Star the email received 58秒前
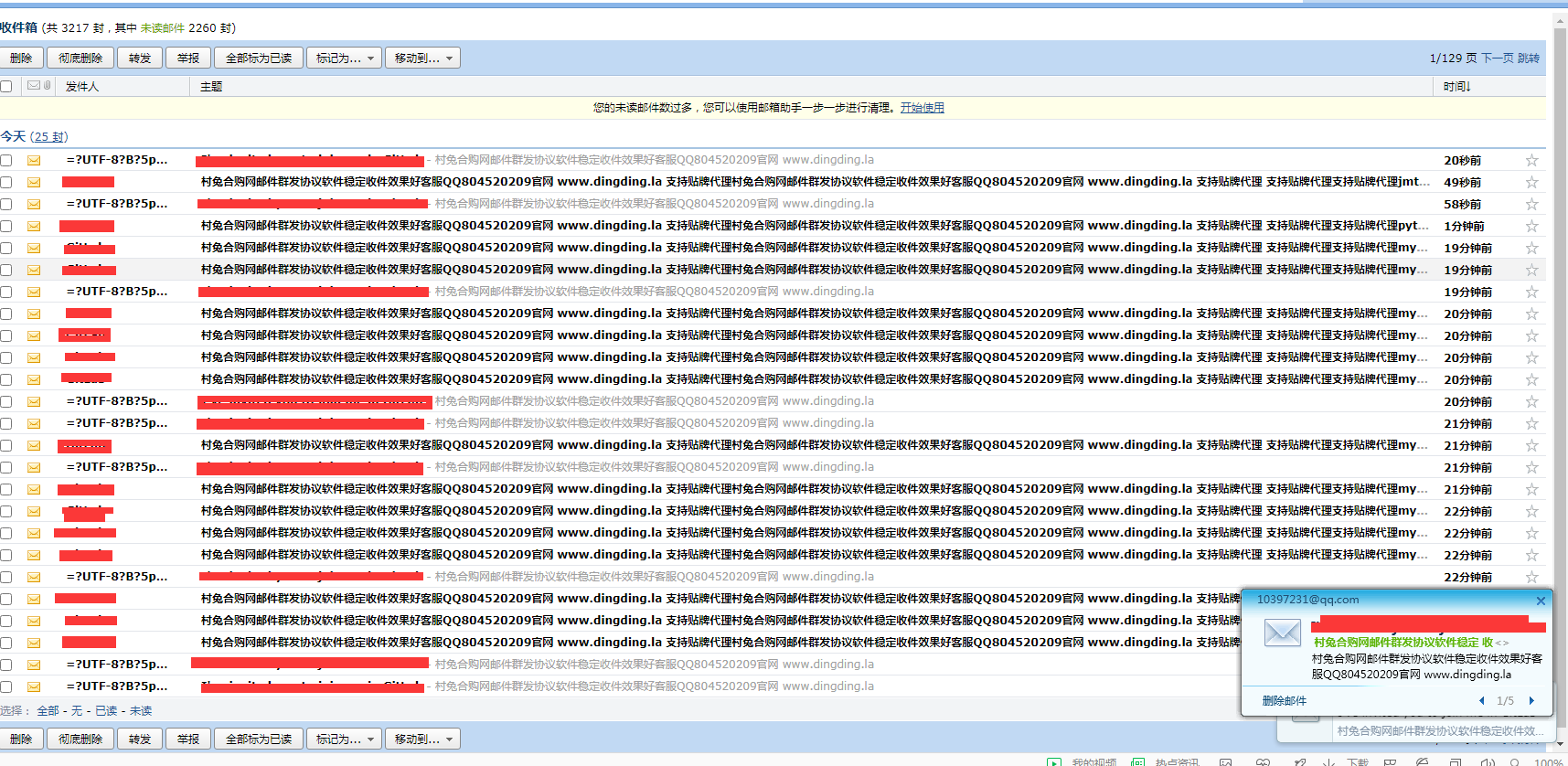 (1531, 205)
